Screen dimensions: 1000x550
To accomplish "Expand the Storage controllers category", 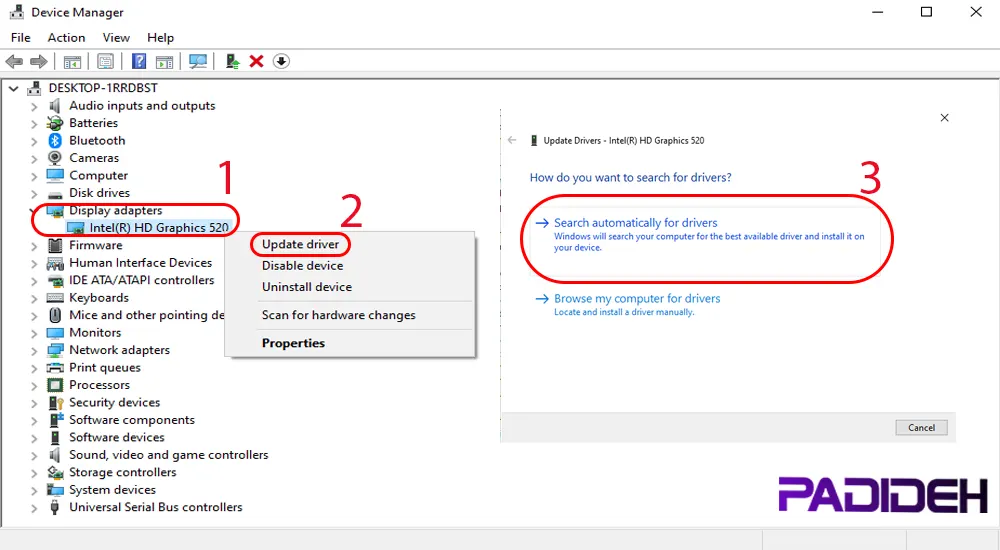I will pyautogui.click(x=34, y=473).
